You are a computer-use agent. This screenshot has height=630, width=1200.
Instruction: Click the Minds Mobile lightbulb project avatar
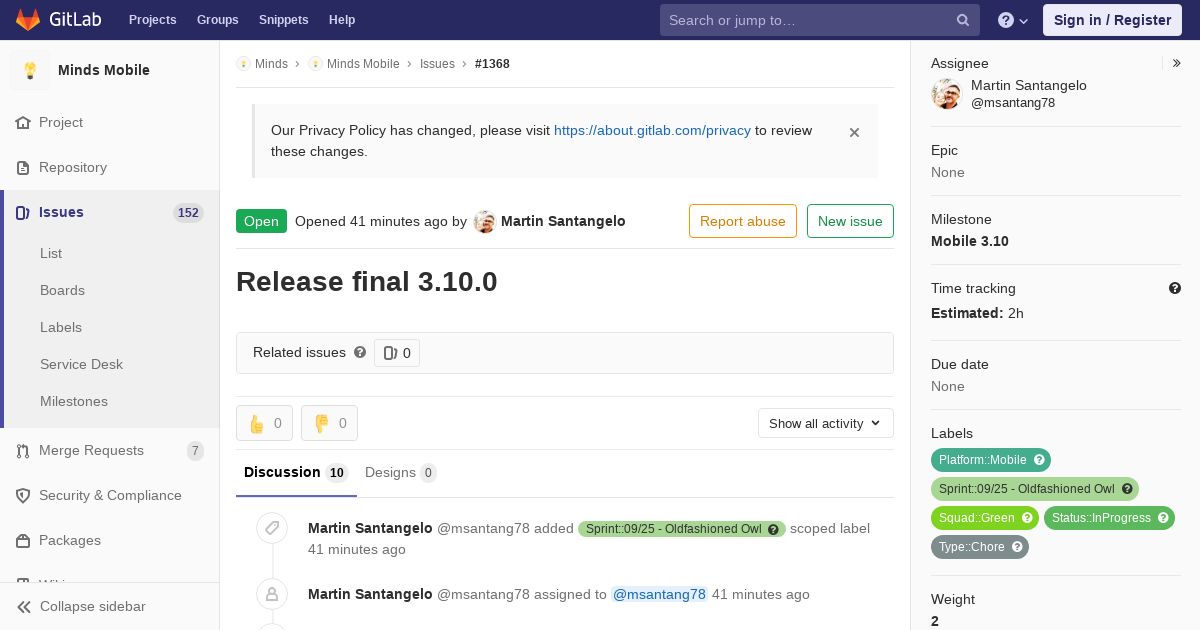coord(30,70)
